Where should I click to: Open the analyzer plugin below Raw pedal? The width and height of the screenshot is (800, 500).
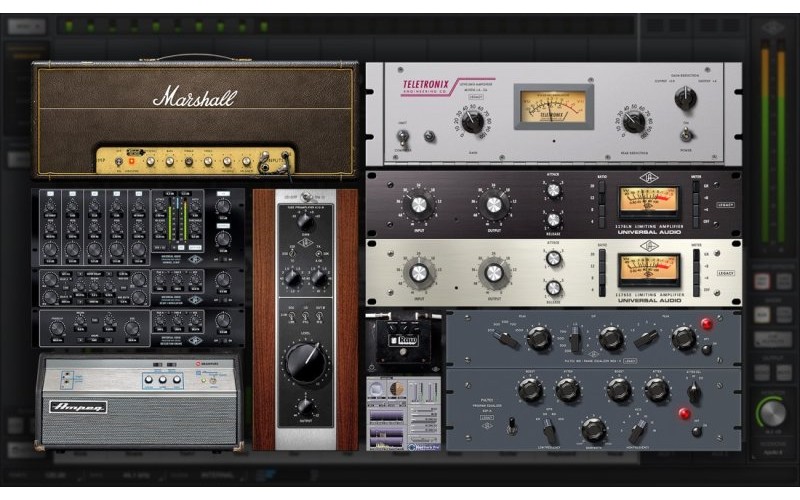(x=404, y=413)
